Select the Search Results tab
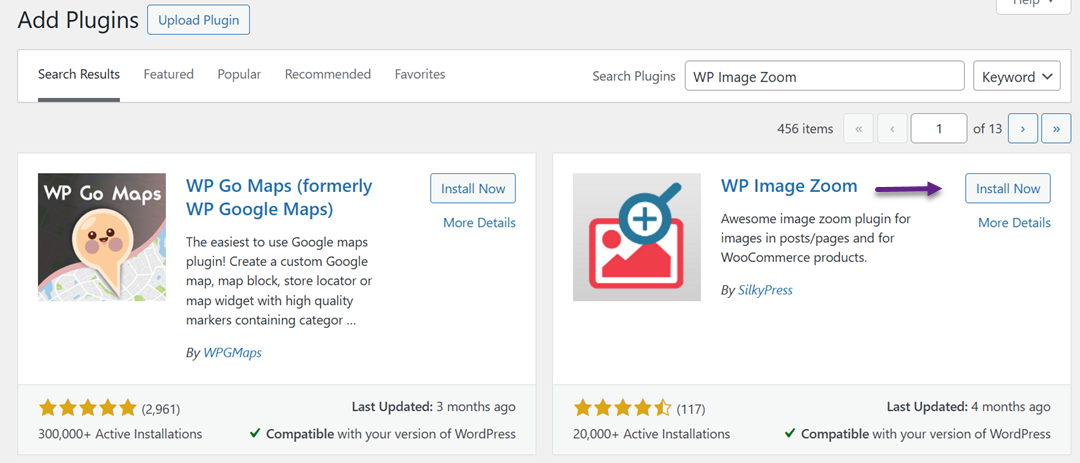This screenshot has height=463, width=1080. pos(79,75)
